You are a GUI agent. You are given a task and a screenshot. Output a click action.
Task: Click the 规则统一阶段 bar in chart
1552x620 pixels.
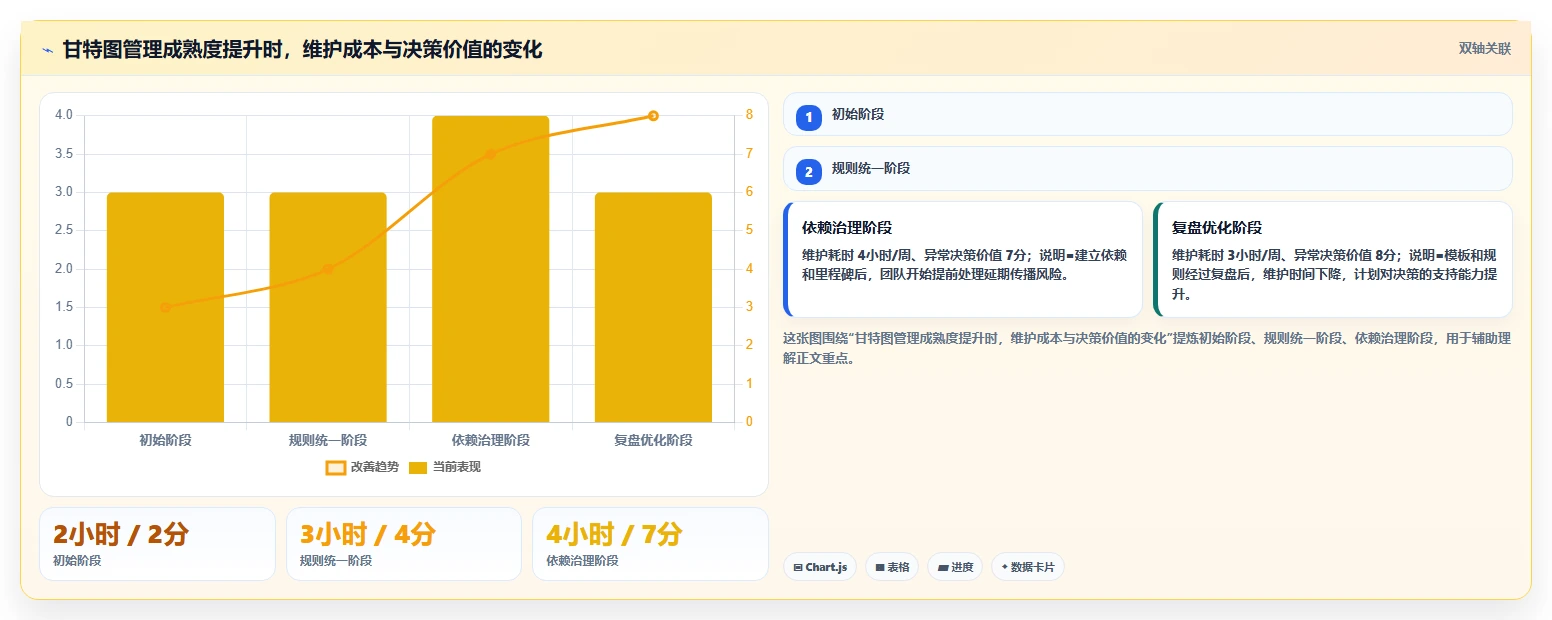pyautogui.click(x=328, y=307)
